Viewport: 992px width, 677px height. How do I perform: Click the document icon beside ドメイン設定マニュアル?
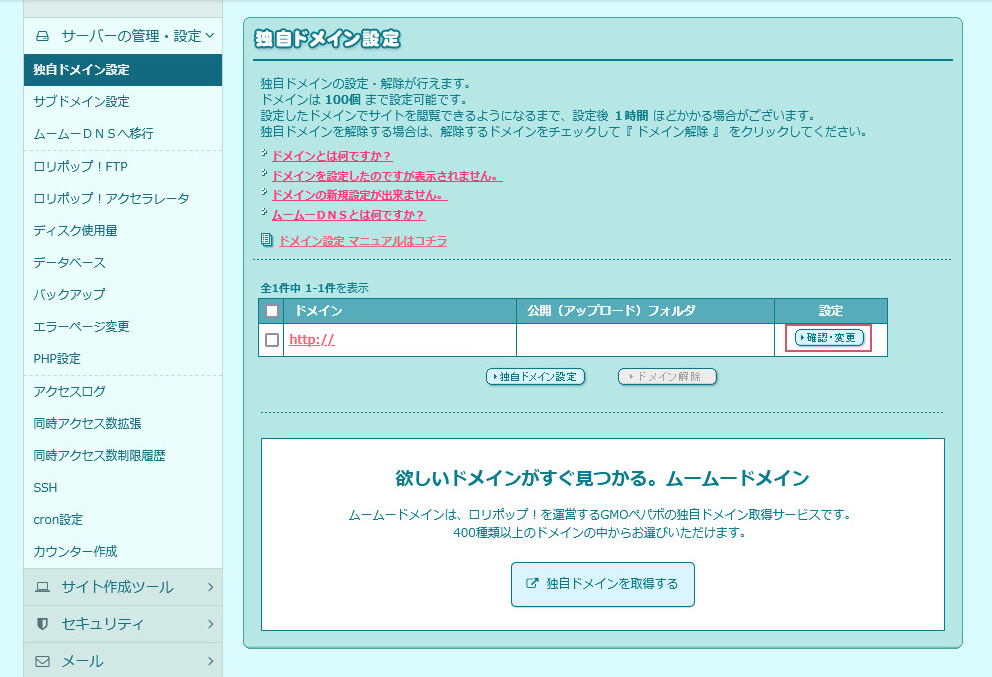[x=266, y=240]
